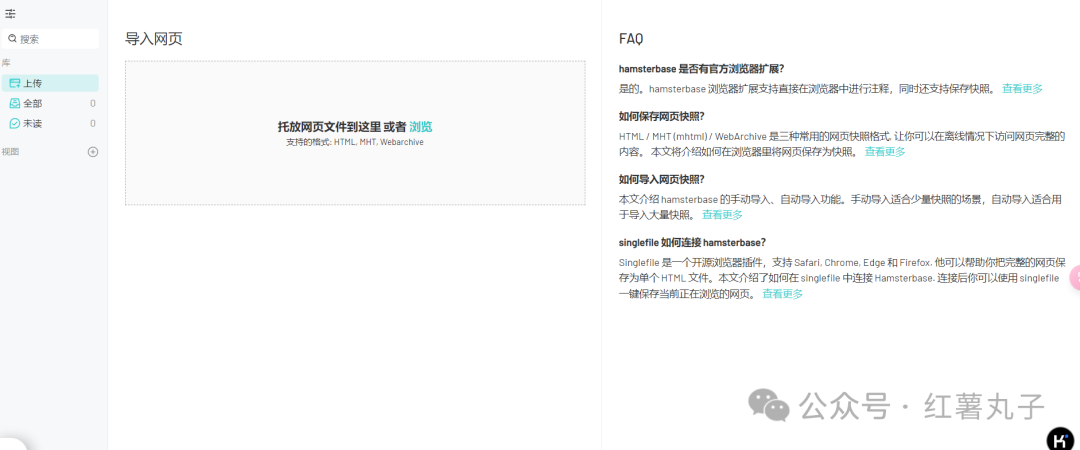This screenshot has height=450, width=1080.
Task: Click the 未读 count value 0
Action: 93,123
